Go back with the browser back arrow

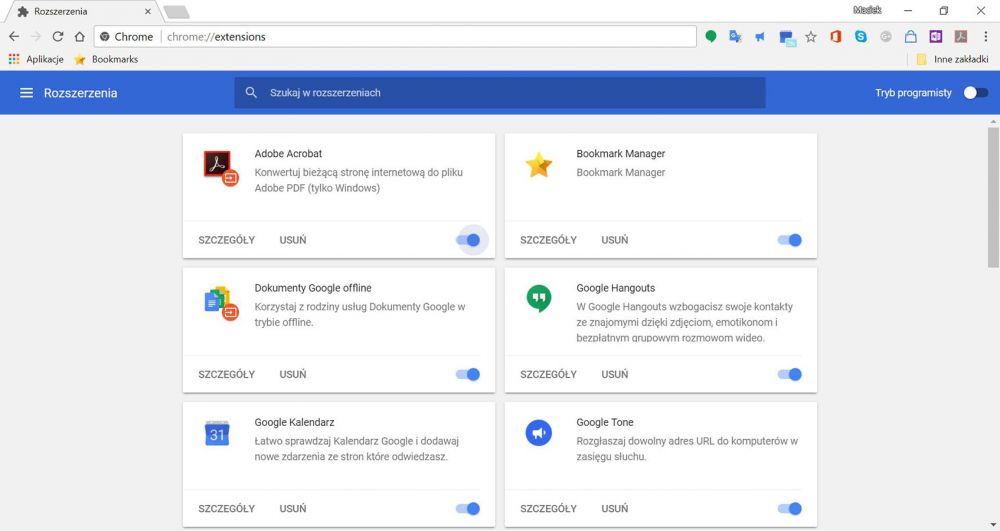[x=14, y=36]
